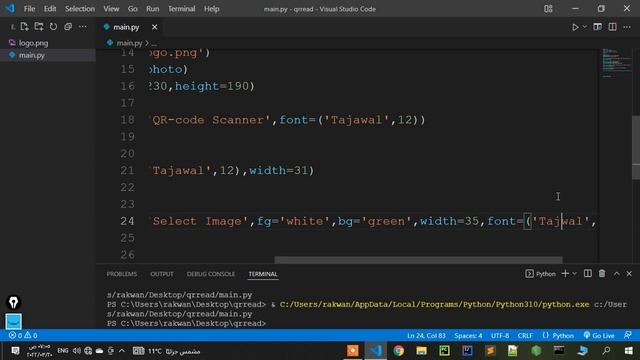Switch to the Debug Console tab
The height and width of the screenshot is (360, 640).
click(211, 274)
